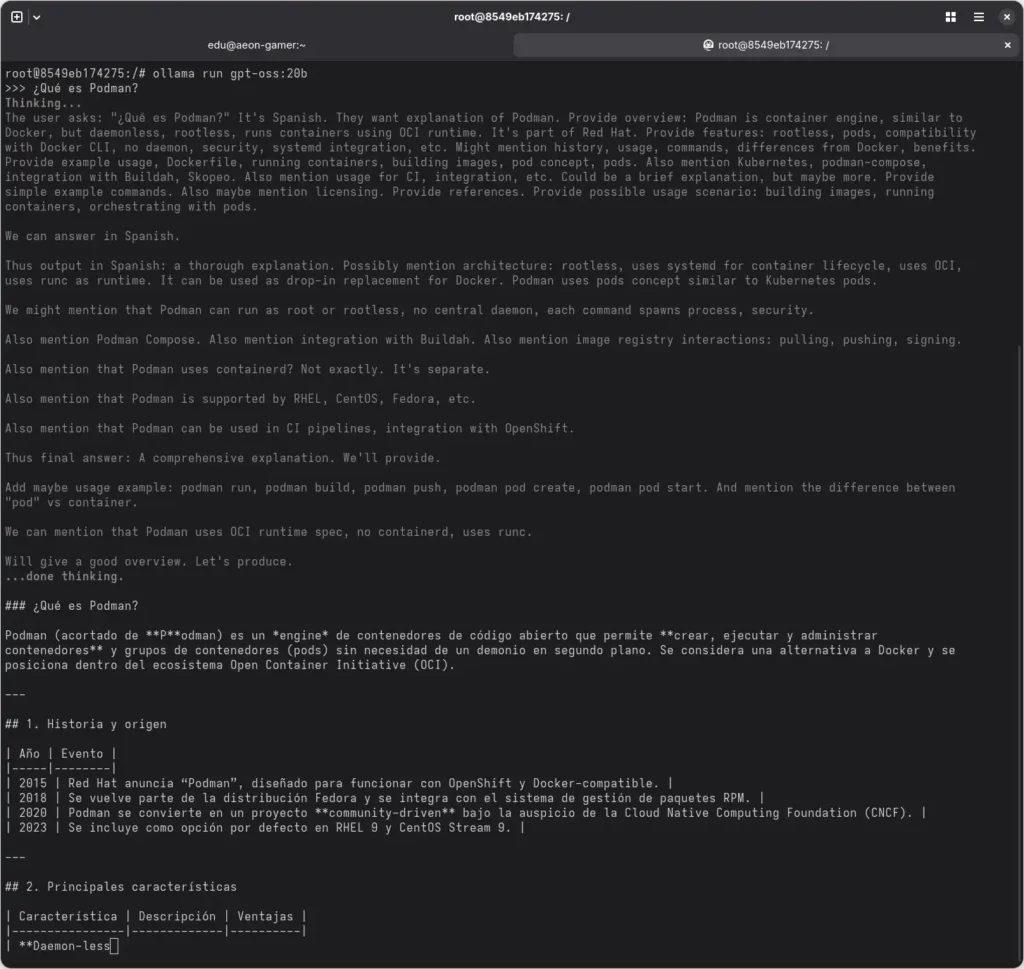Expand the new tab profile dropdown arrow

(x=37, y=17)
